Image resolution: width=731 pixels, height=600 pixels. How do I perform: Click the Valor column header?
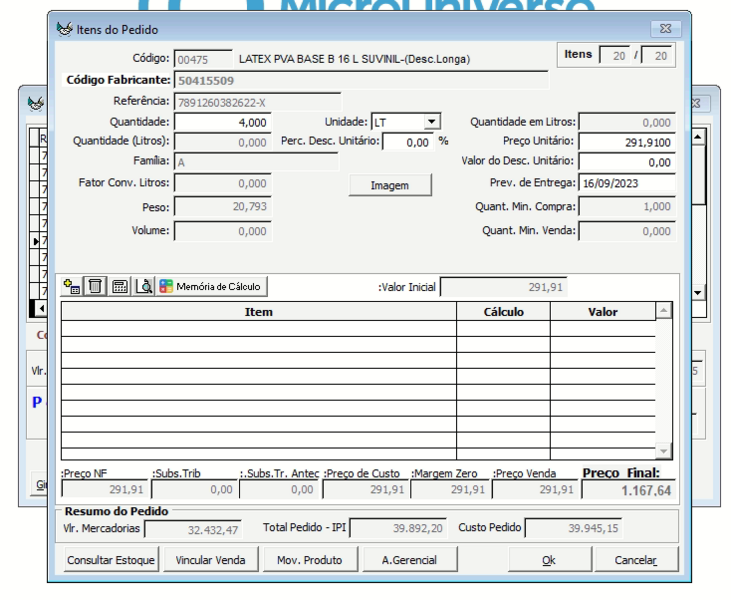(x=603, y=312)
